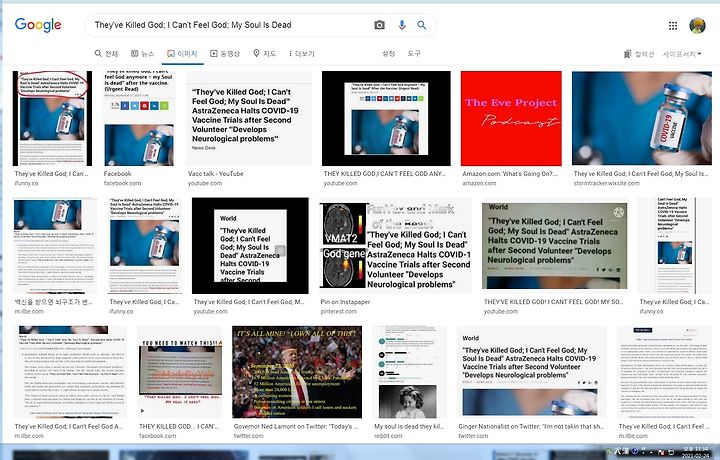Click the amazon.com source link
This screenshot has height=460, width=720.
479,183
